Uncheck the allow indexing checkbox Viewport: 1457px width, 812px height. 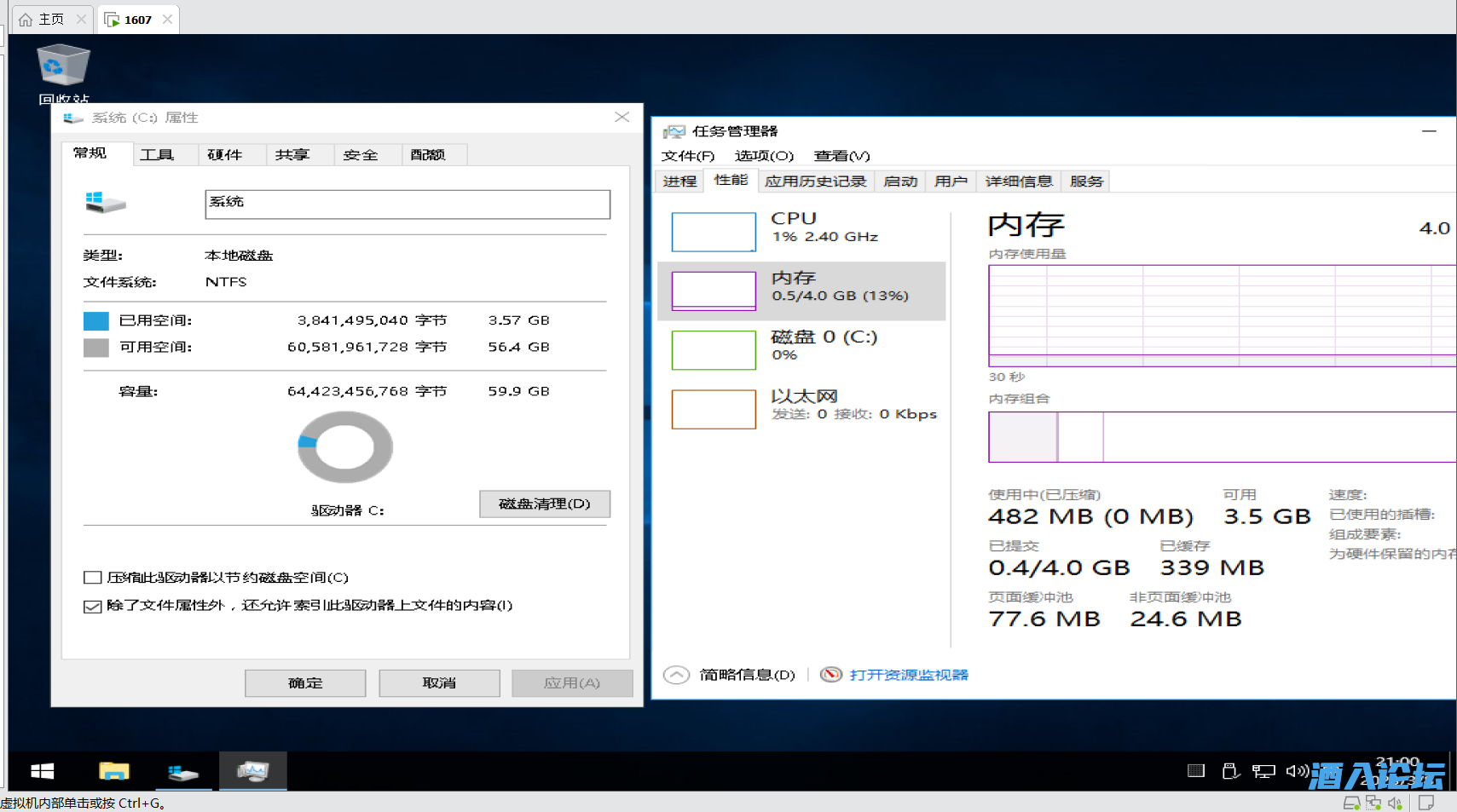click(x=93, y=606)
